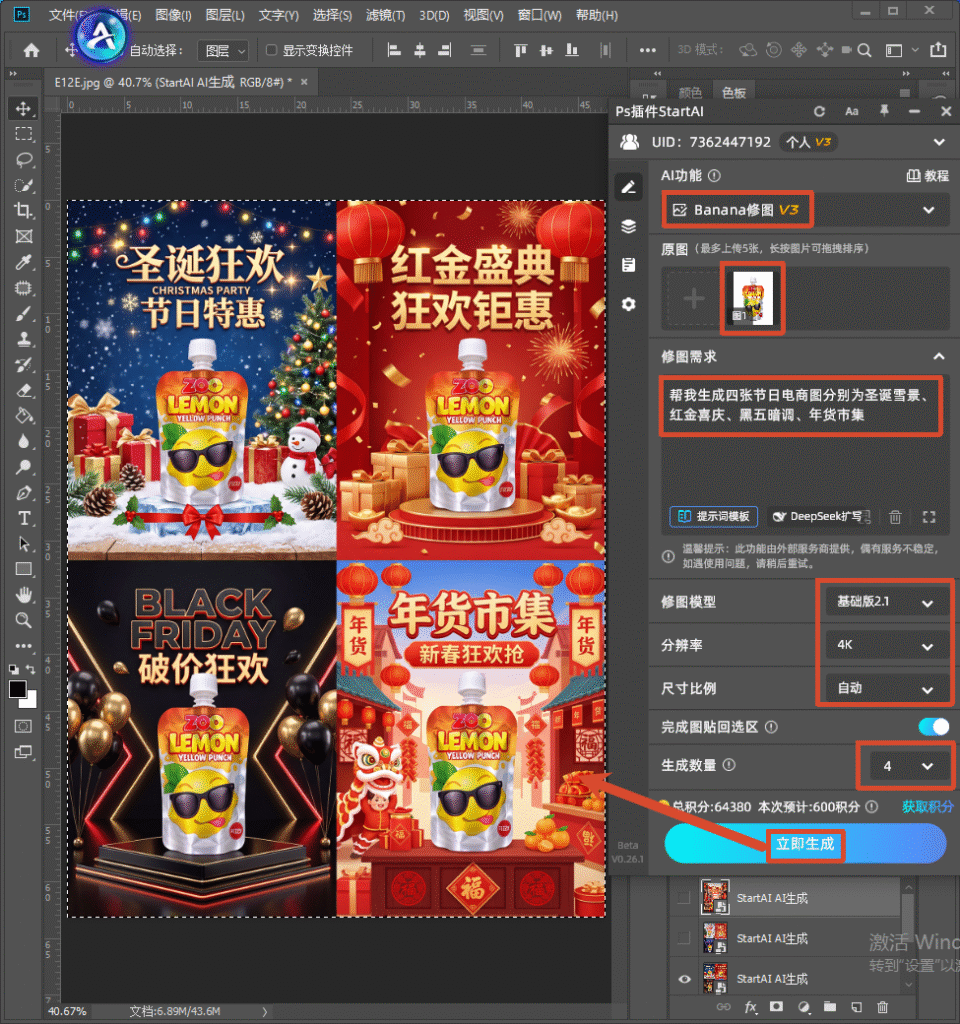Collapse the 修图需求 section

938,357
